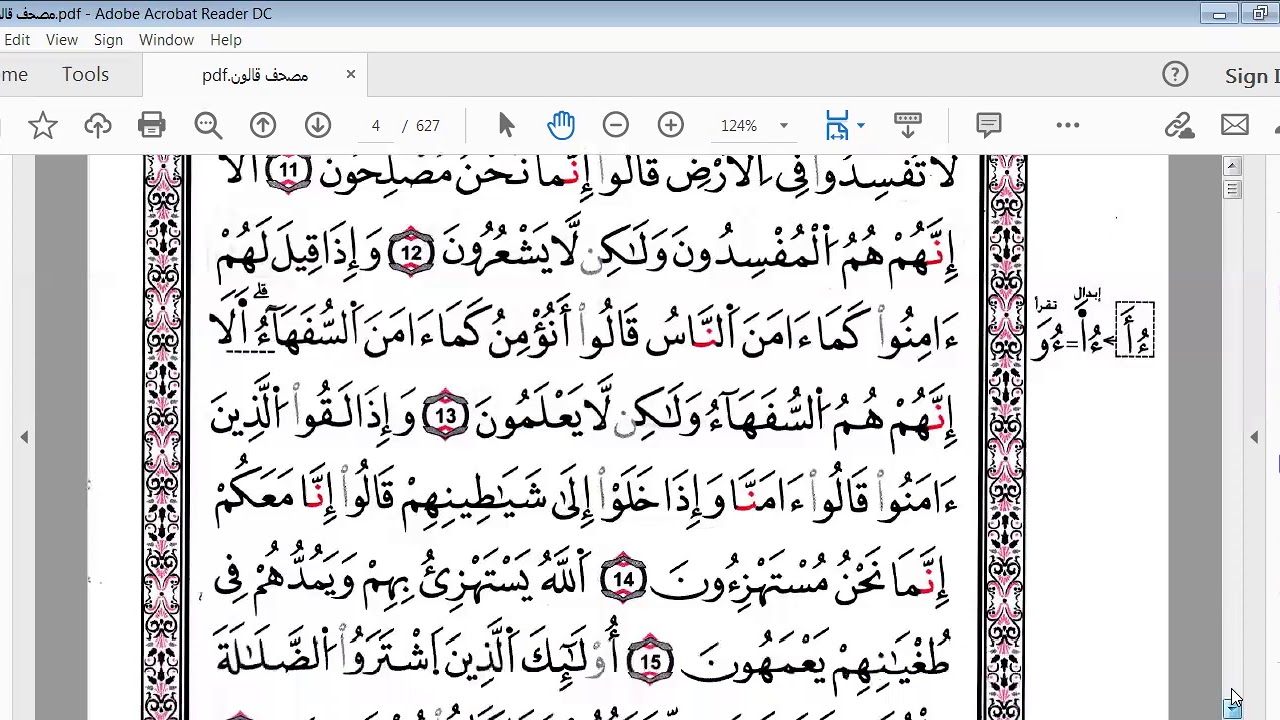The width and height of the screenshot is (1280, 720).
Task: Expand the left navigation pane arrow
Action: tap(24, 437)
